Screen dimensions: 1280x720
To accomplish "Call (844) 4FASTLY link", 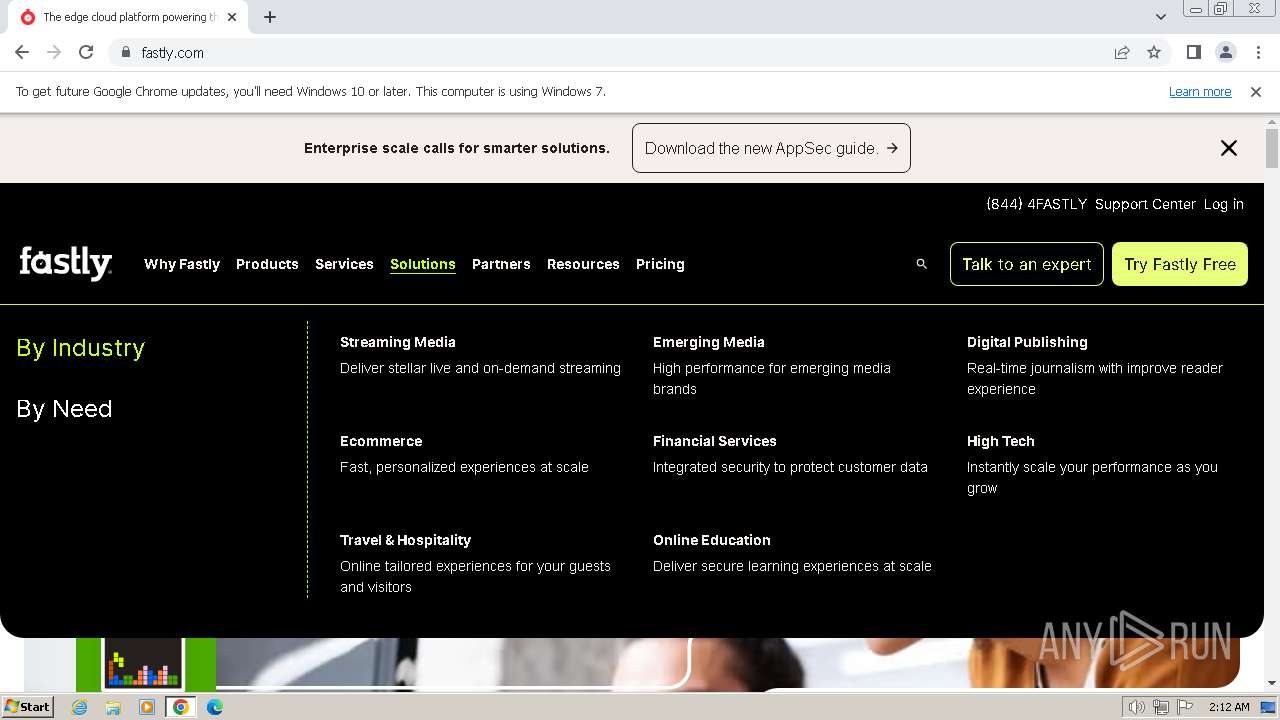I will pos(1036,204).
